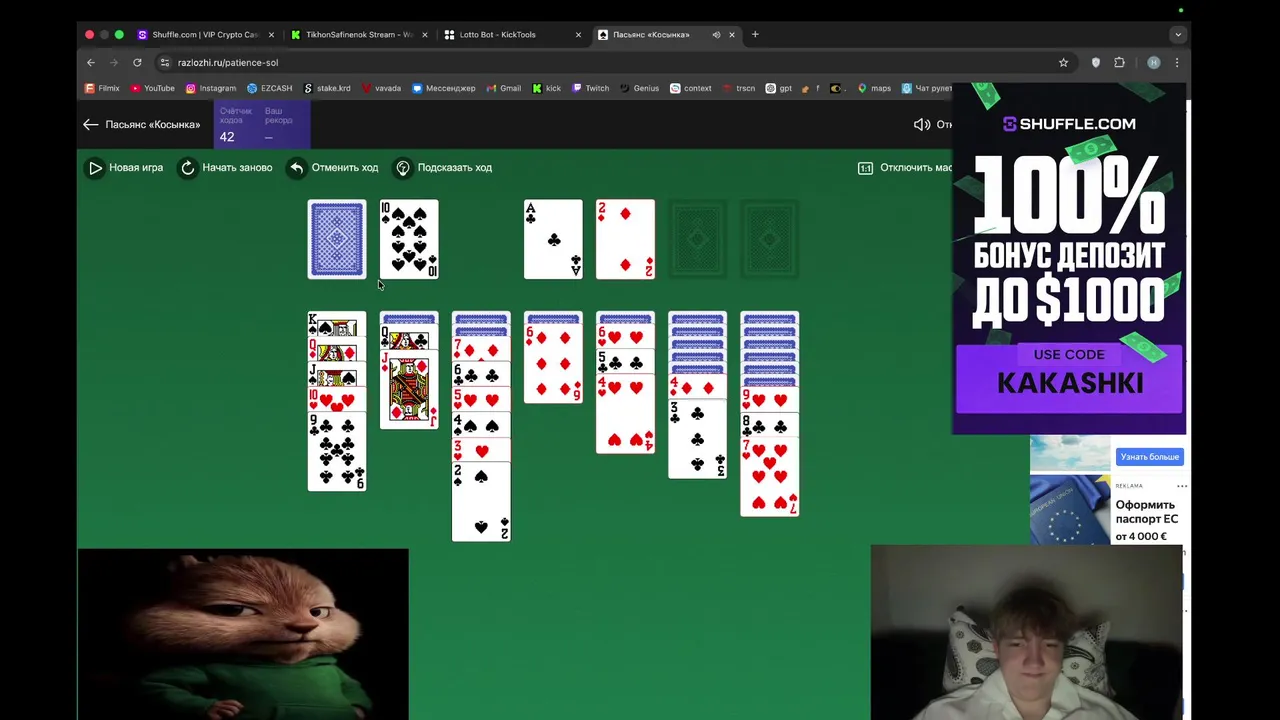Open the YouTube bookmark
The width and height of the screenshot is (1280, 720).
pos(152,88)
